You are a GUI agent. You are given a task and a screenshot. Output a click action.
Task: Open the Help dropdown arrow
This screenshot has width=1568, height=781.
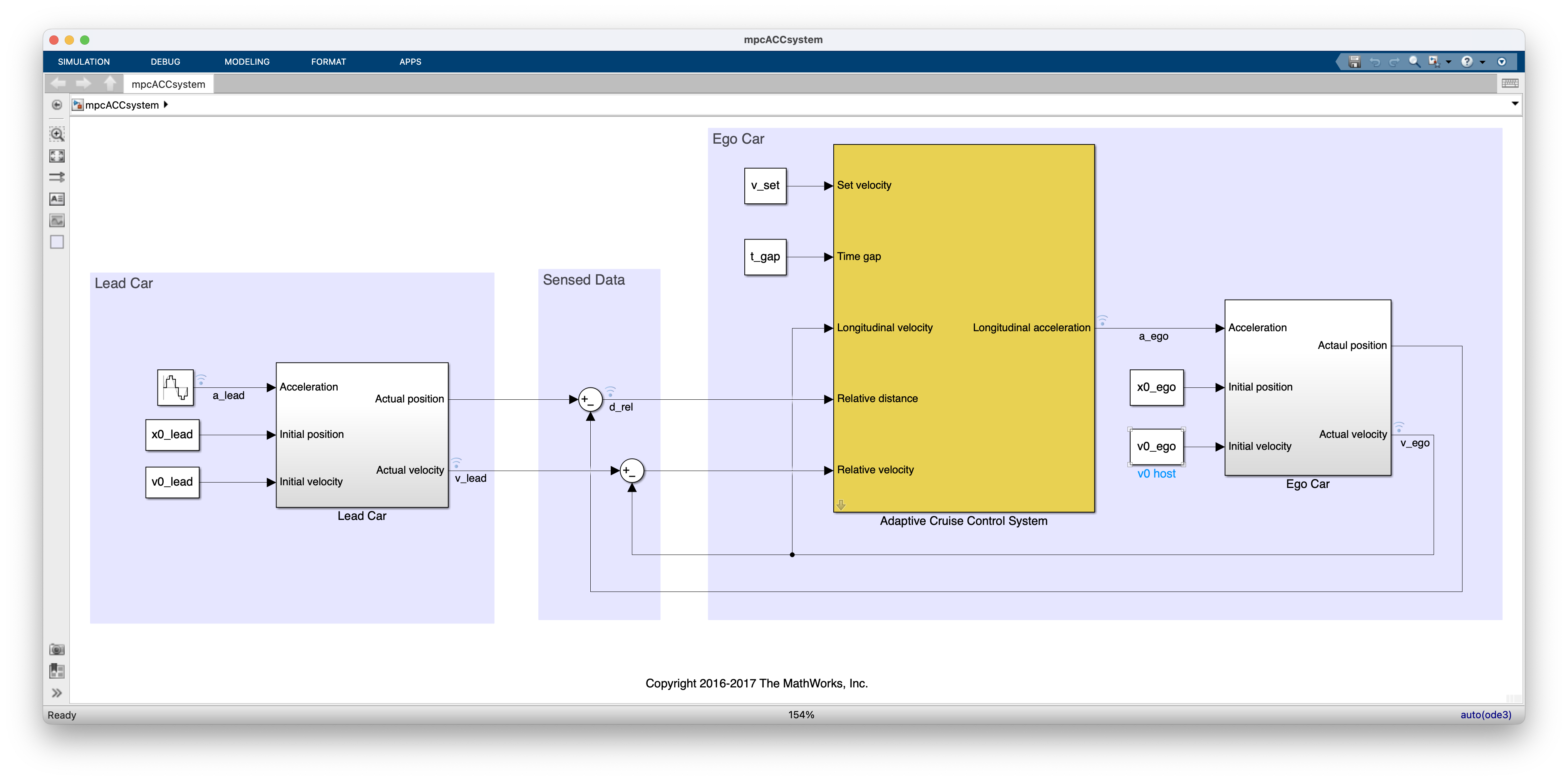point(1482,62)
